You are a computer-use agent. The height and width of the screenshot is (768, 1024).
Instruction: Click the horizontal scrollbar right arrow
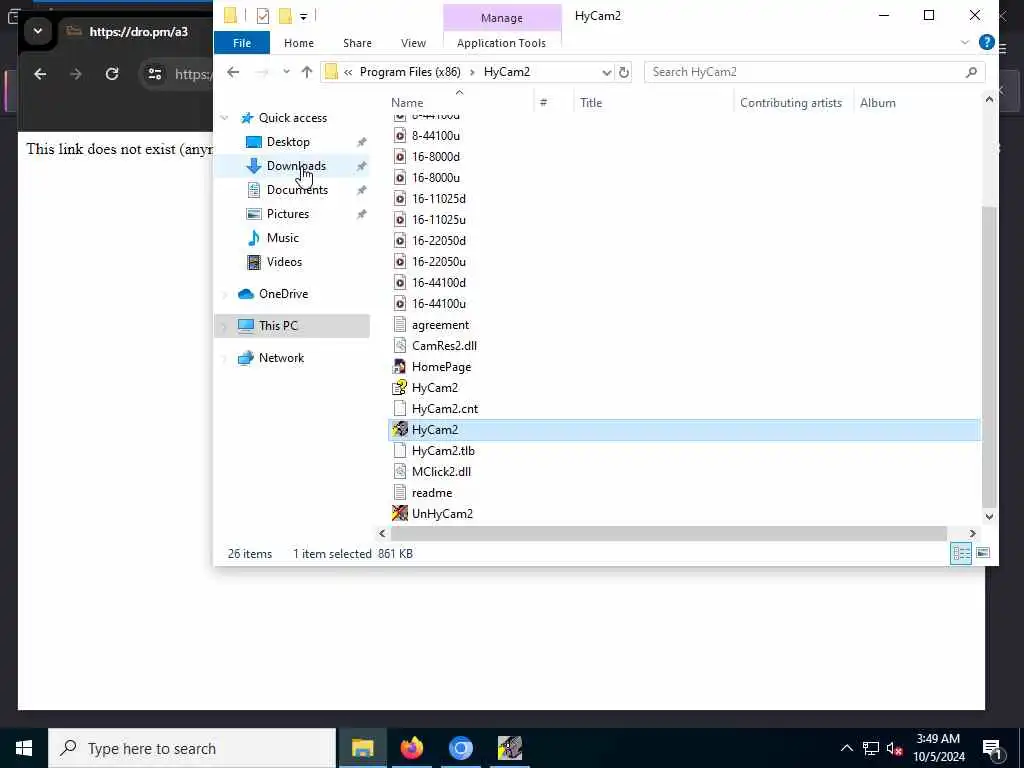click(x=972, y=534)
